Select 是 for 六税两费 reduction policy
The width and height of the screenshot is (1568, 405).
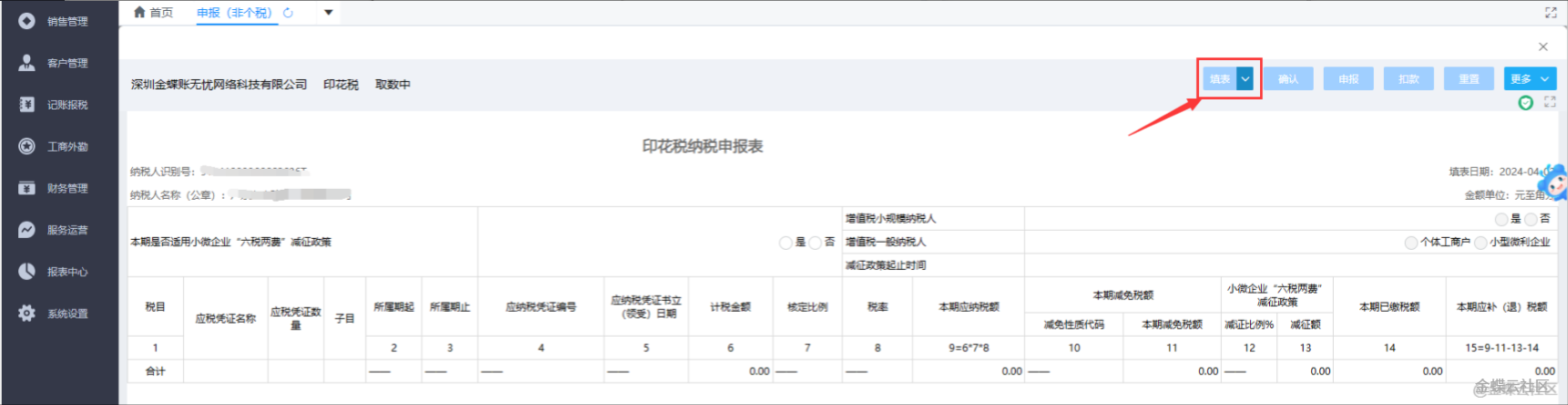click(785, 243)
